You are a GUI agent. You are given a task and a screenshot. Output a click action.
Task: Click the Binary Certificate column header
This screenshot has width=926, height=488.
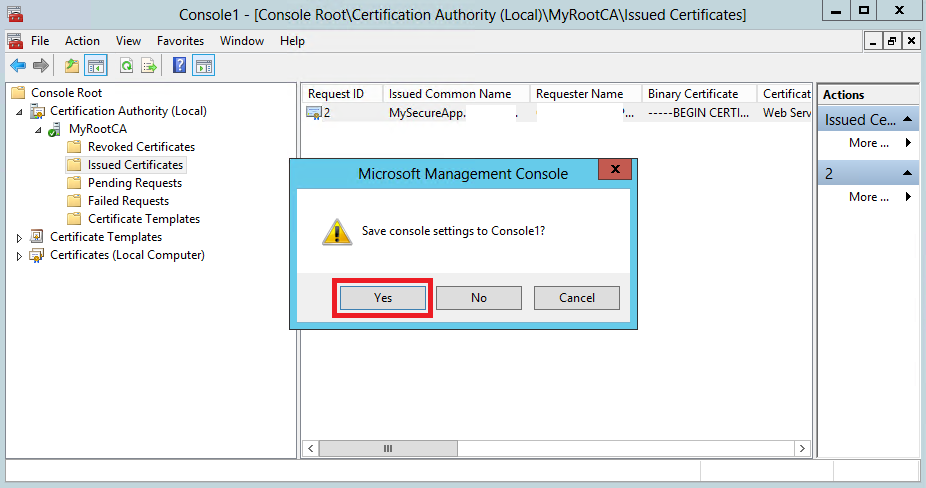pyautogui.click(x=699, y=94)
